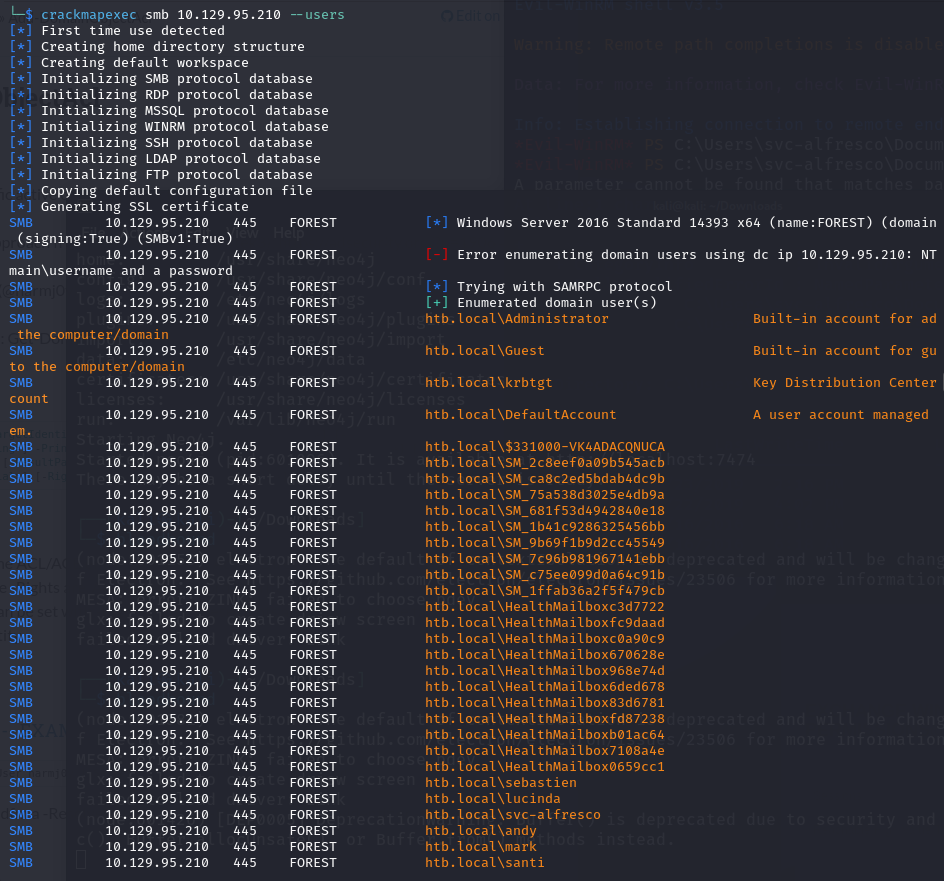Select 'Initializing SSH protocol database' line
The height and width of the screenshot is (881, 944).
pos(176,142)
